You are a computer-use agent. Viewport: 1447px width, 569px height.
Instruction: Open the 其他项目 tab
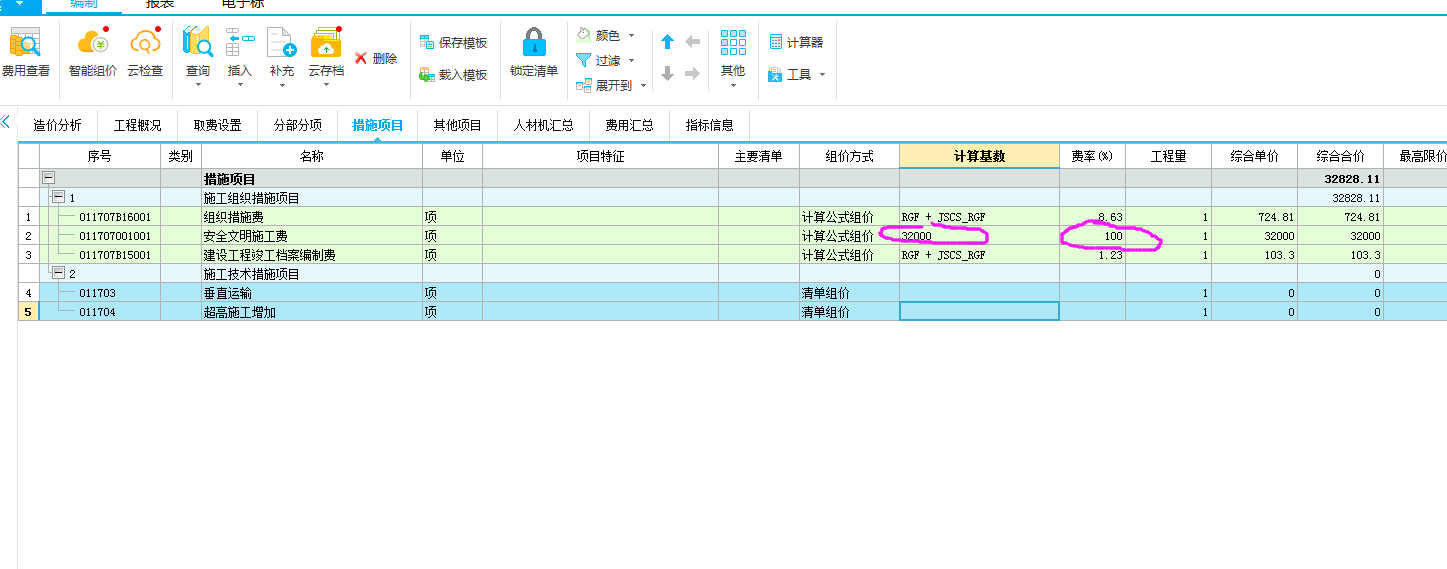tap(457, 125)
